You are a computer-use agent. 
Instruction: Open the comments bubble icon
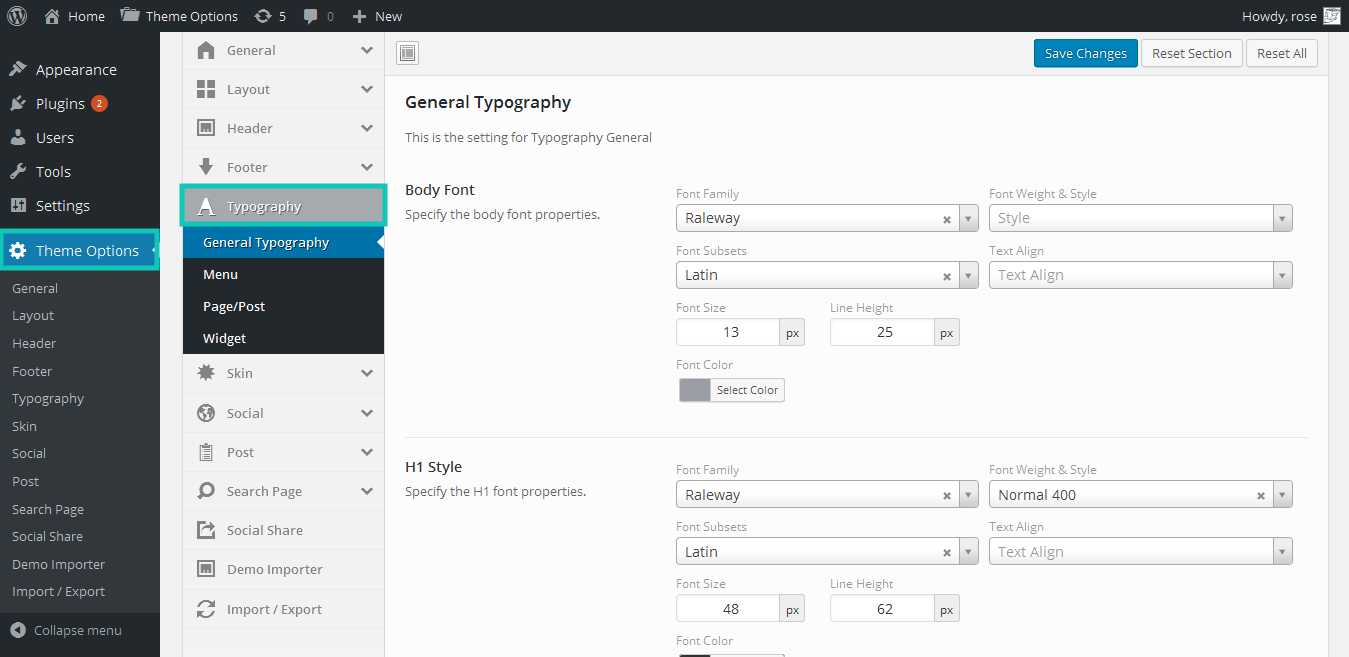(312, 16)
